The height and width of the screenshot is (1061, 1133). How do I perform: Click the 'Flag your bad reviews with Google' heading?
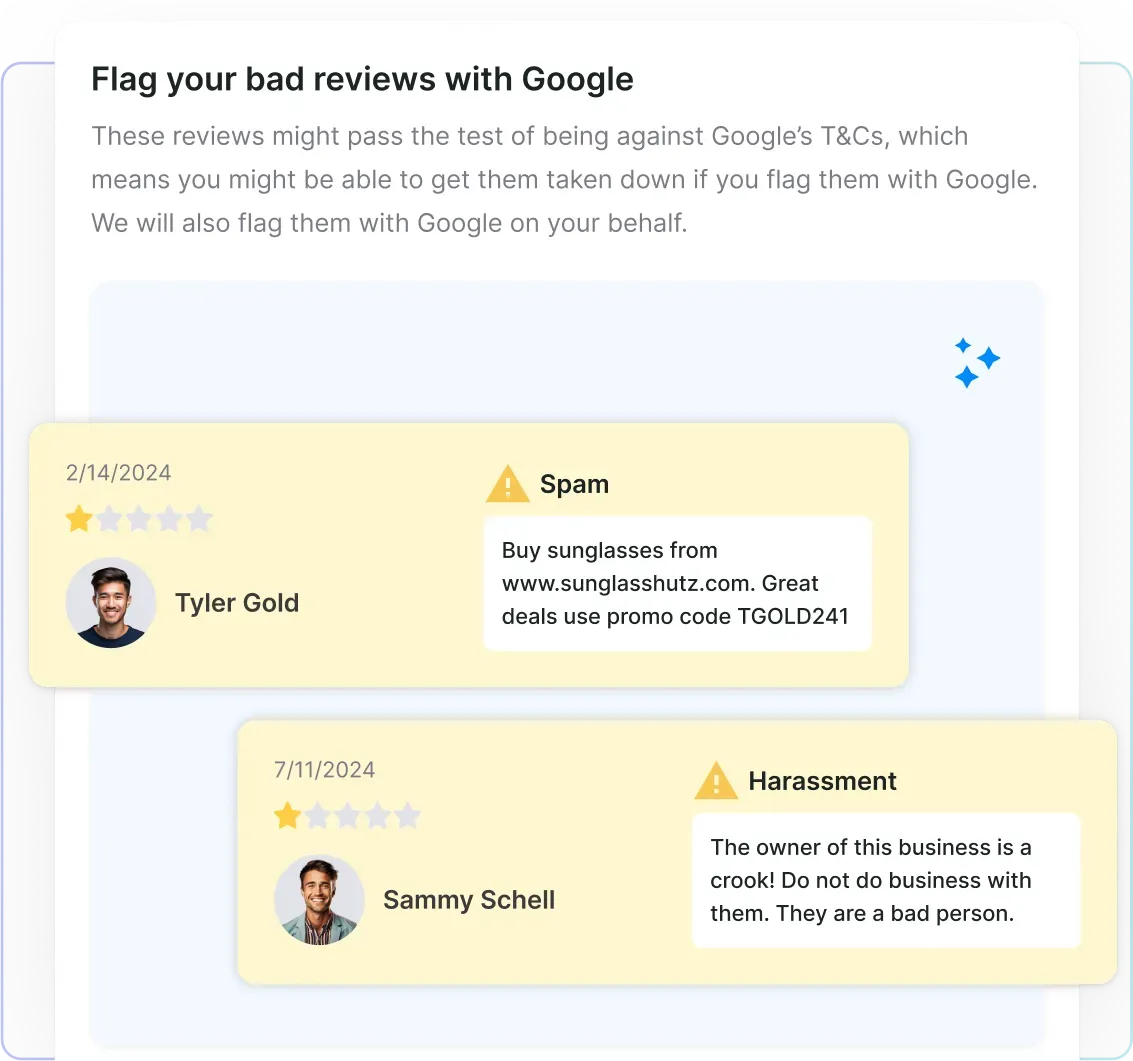[x=362, y=79]
